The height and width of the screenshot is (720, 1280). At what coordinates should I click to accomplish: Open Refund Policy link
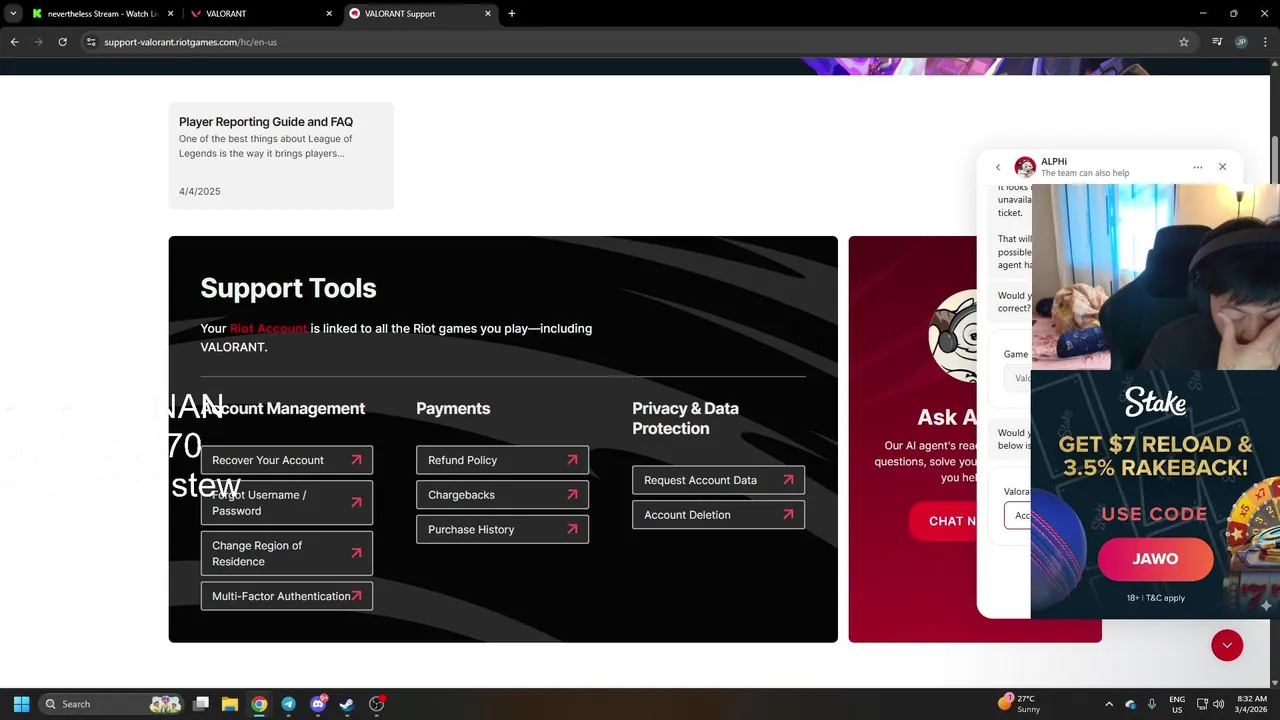click(503, 460)
